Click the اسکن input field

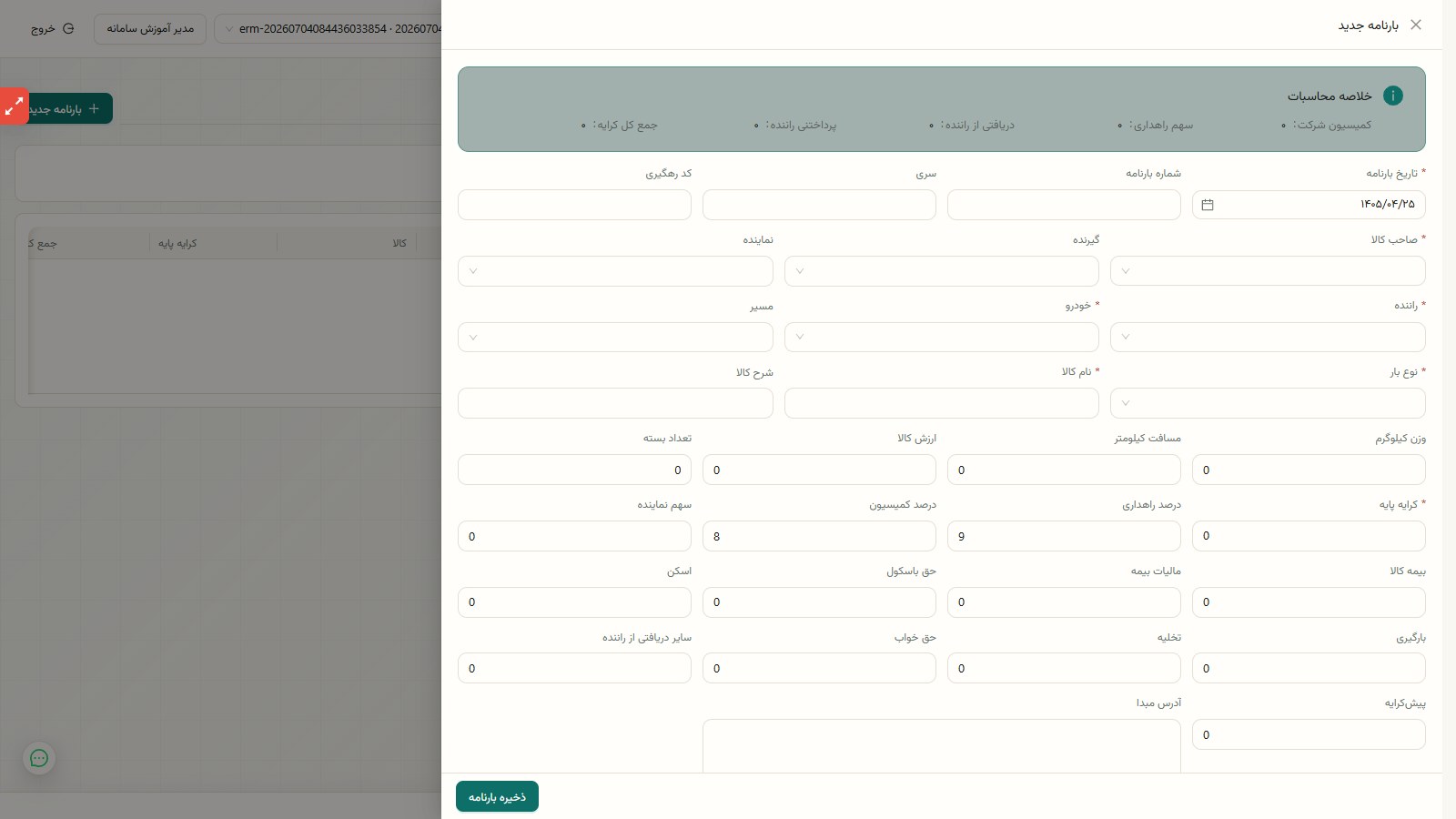tap(574, 602)
